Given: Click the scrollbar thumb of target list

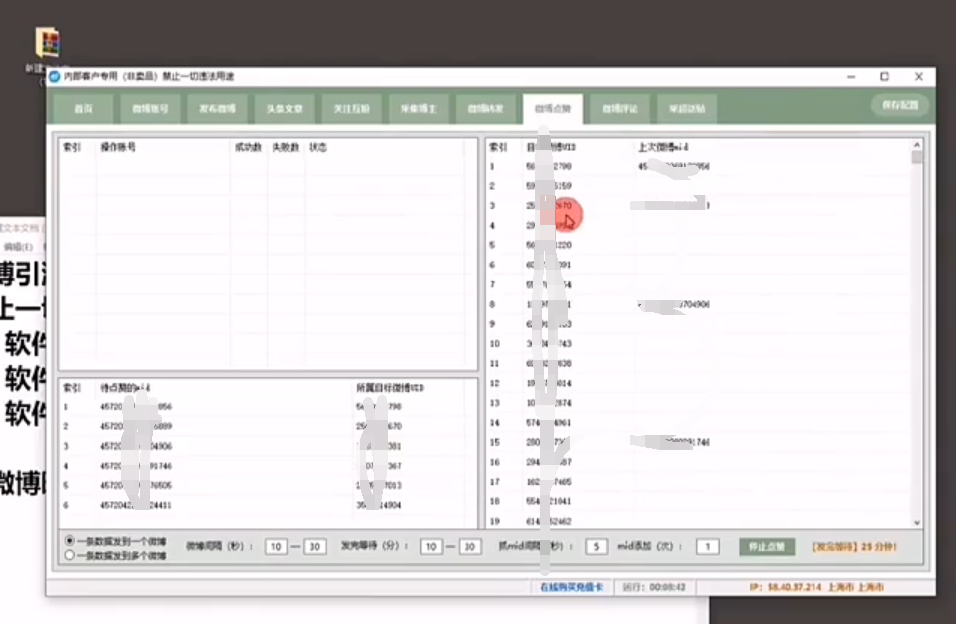Looking at the screenshot, I should click(x=916, y=157).
